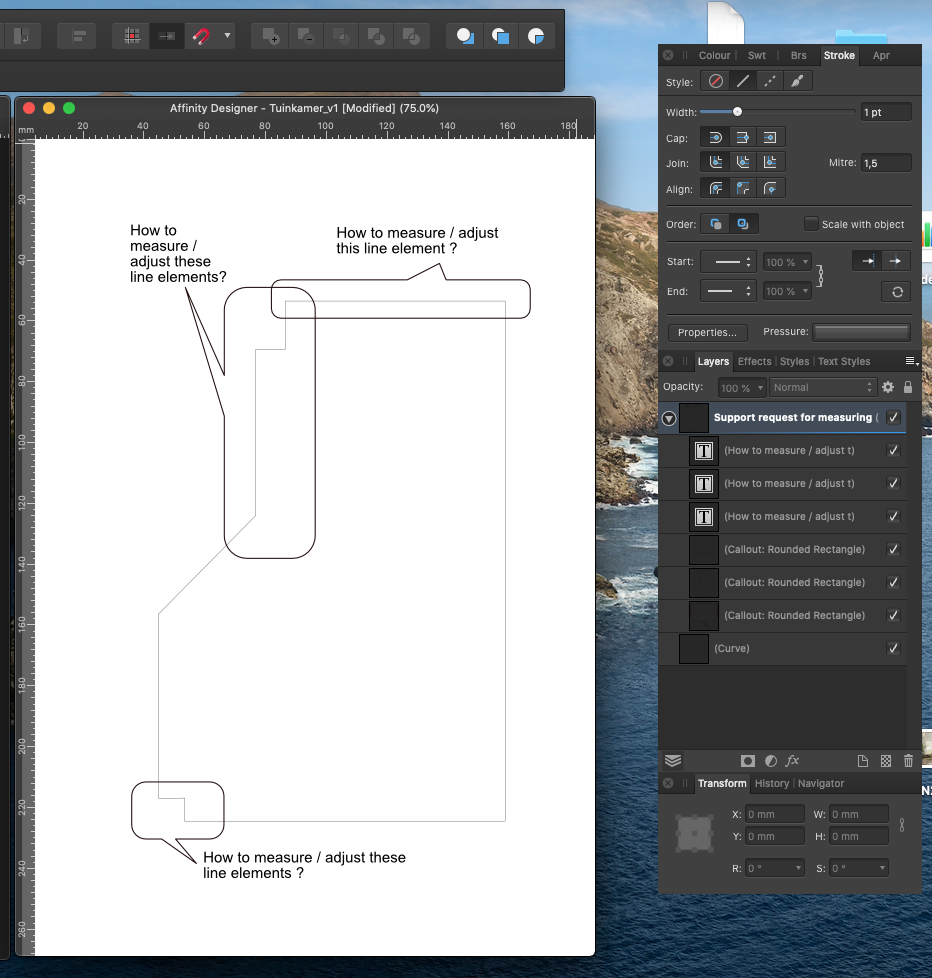Screen dimensions: 932x978
Task: Toggle the layer lock icon
Action: click(908, 387)
